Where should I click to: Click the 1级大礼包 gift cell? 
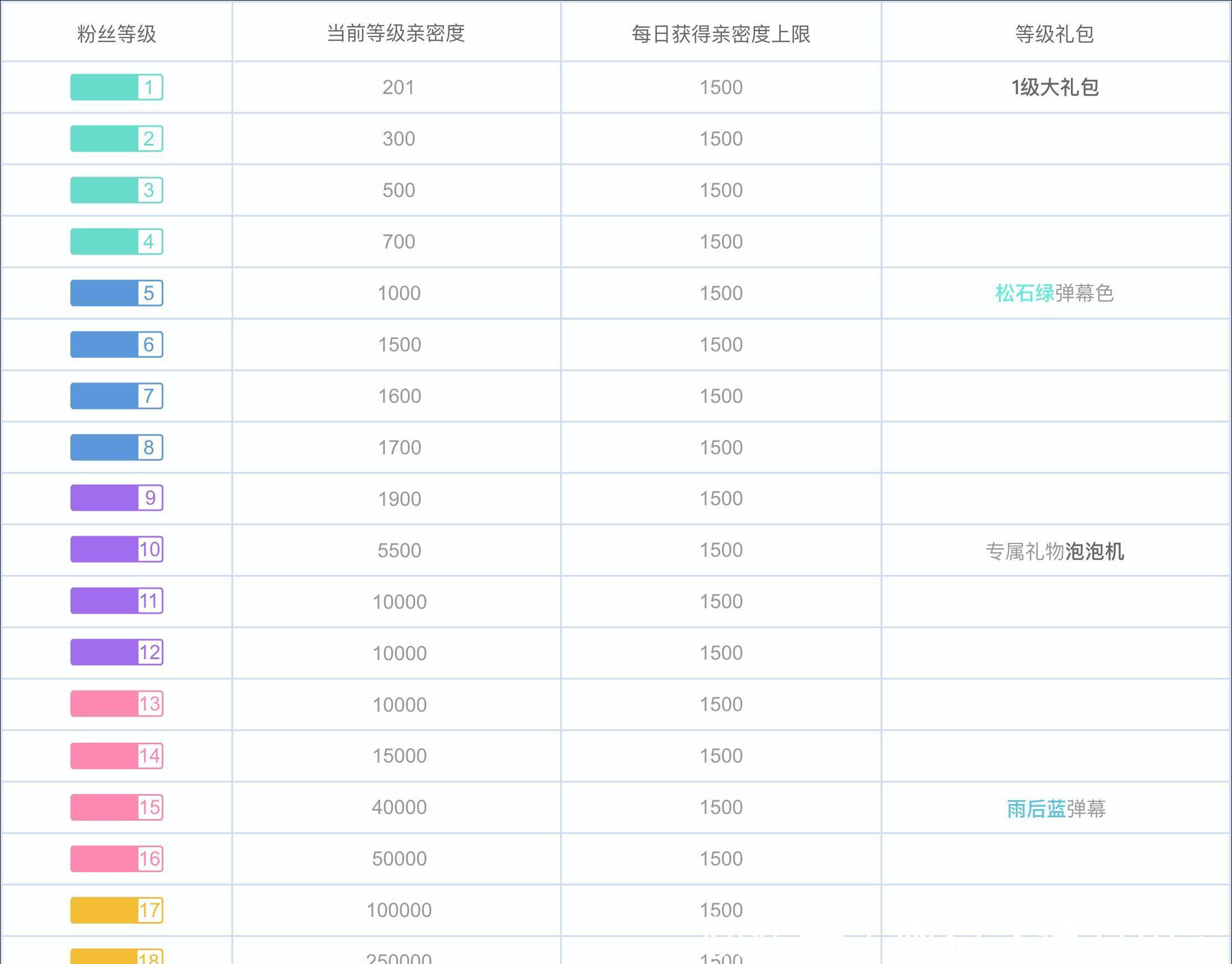(x=1054, y=87)
